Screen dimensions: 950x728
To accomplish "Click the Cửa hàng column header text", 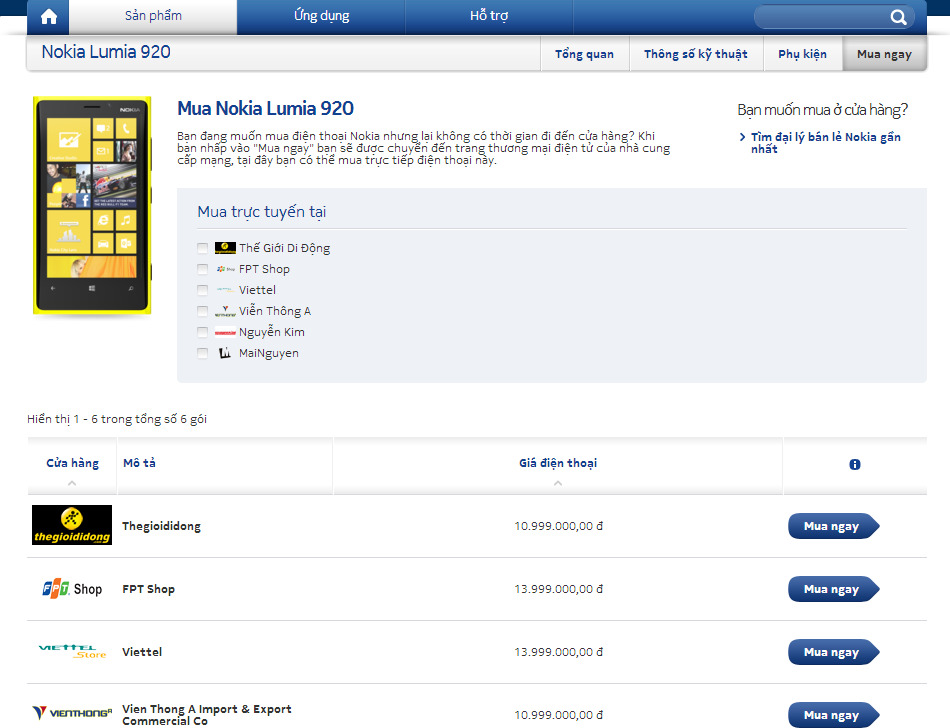I will point(72,463).
